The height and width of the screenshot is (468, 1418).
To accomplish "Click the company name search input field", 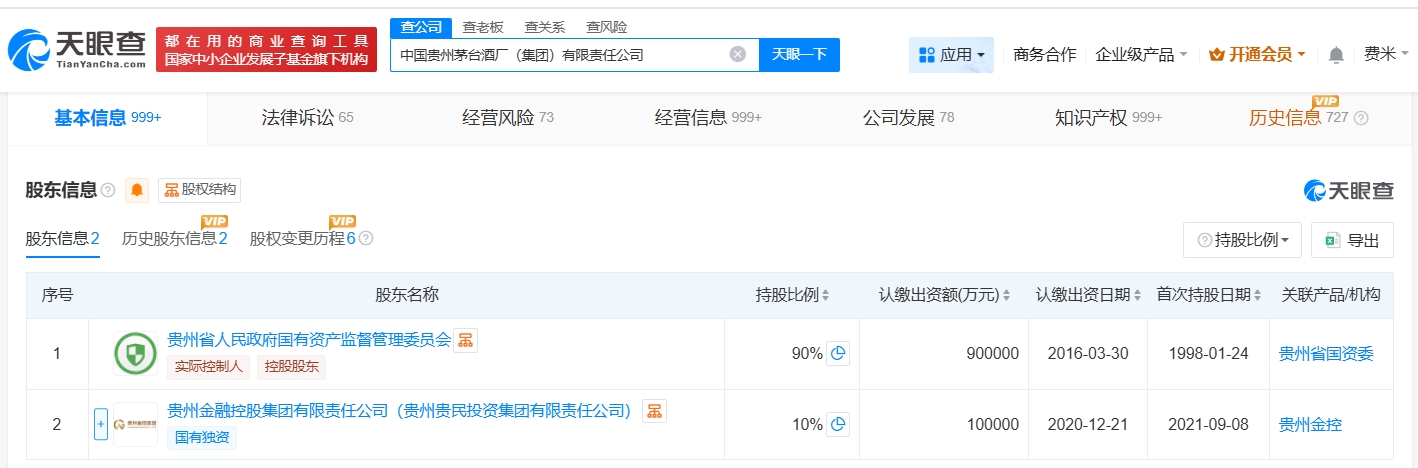I will point(560,55).
